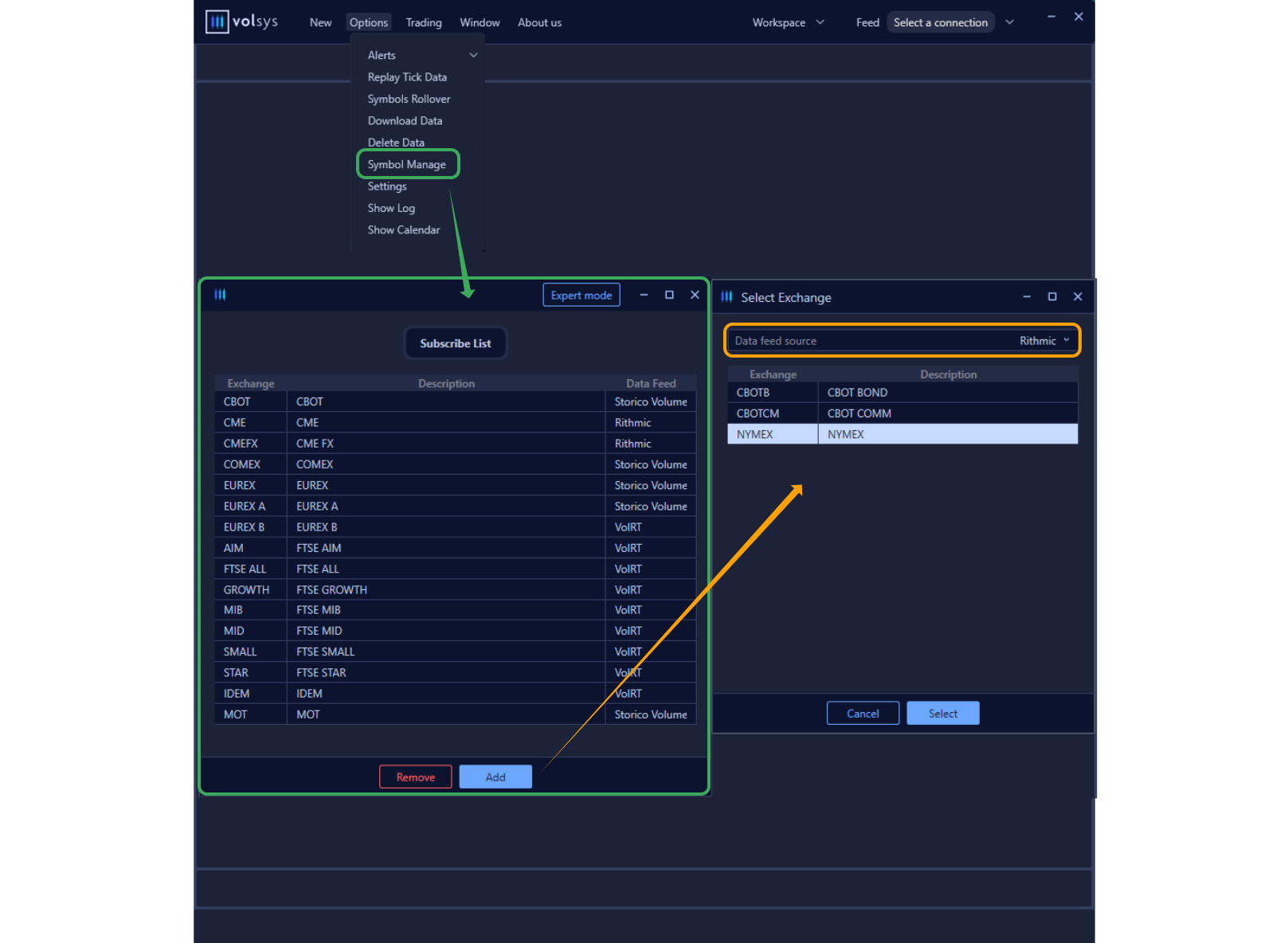Select the IDEM exchange cell
Screen dimensions: 1288x943
(251, 693)
